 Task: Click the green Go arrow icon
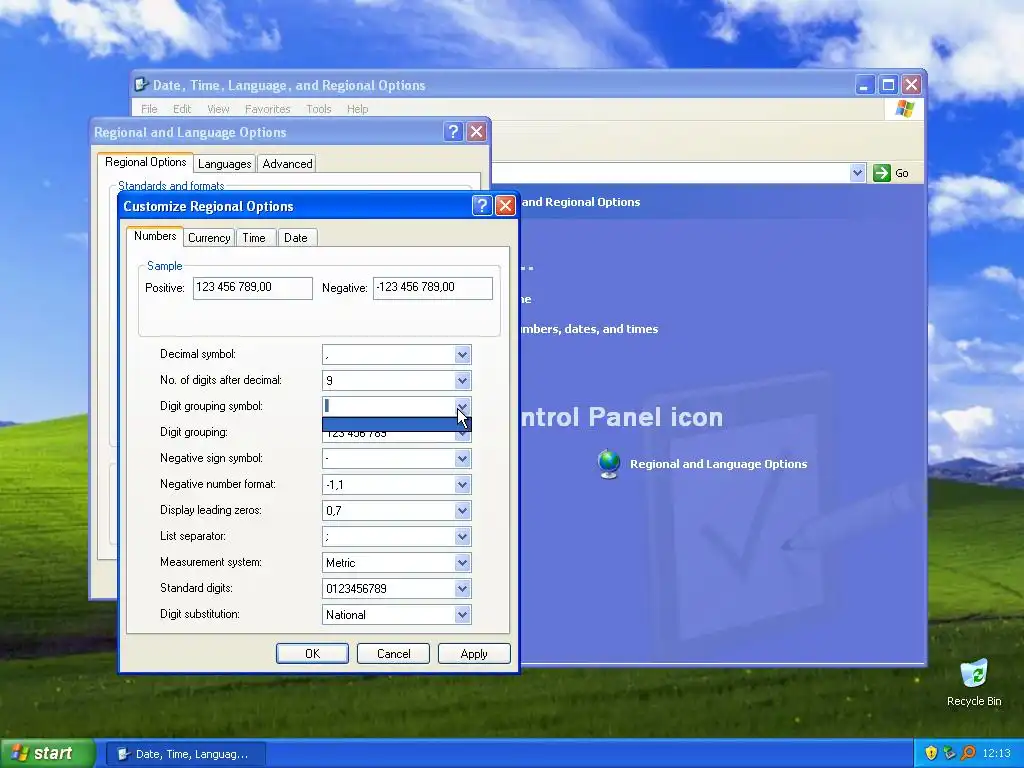[882, 173]
